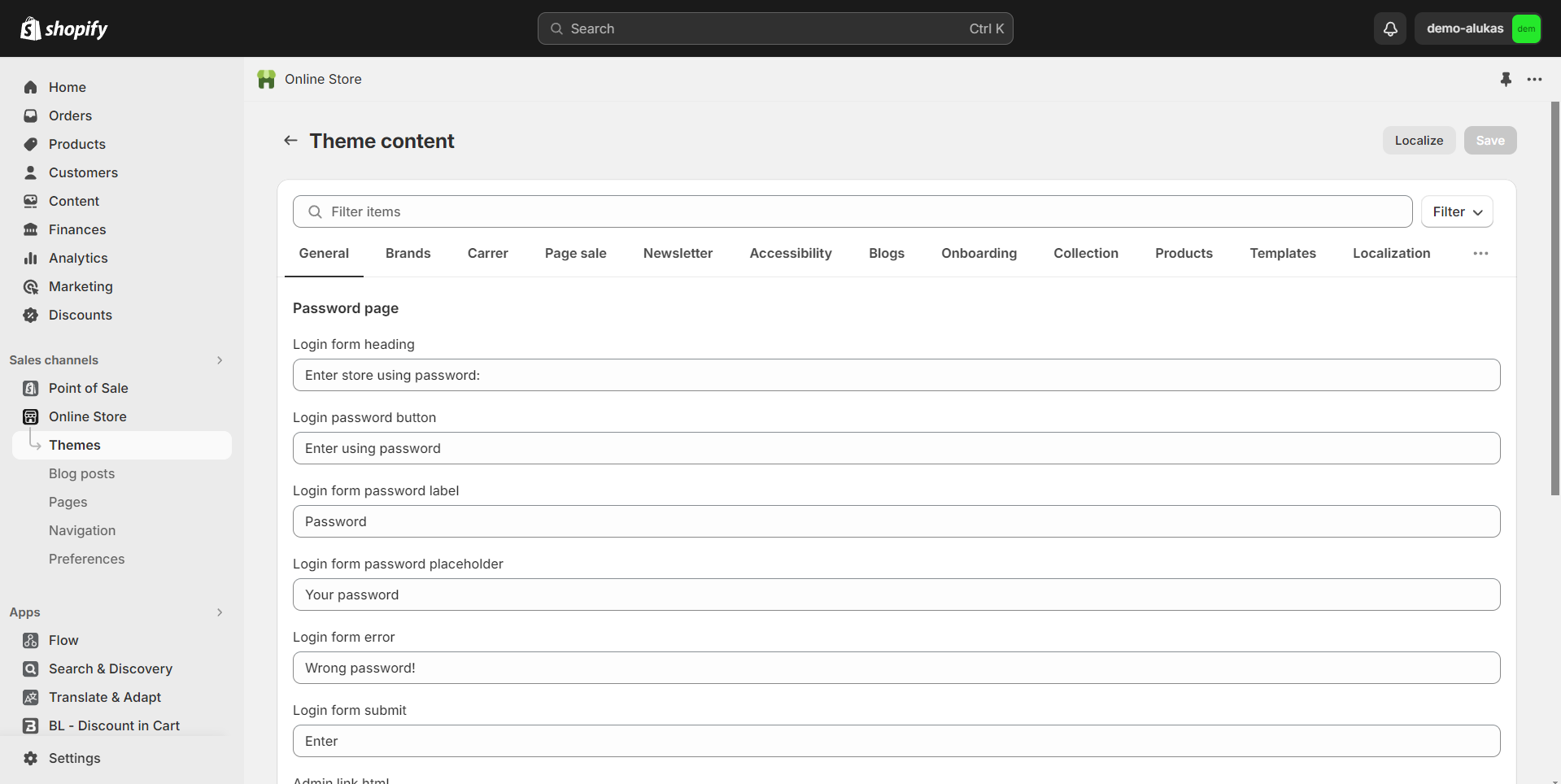Click the Translate & Adapt icon
Screen dimensions: 1561x784
(x=31, y=697)
